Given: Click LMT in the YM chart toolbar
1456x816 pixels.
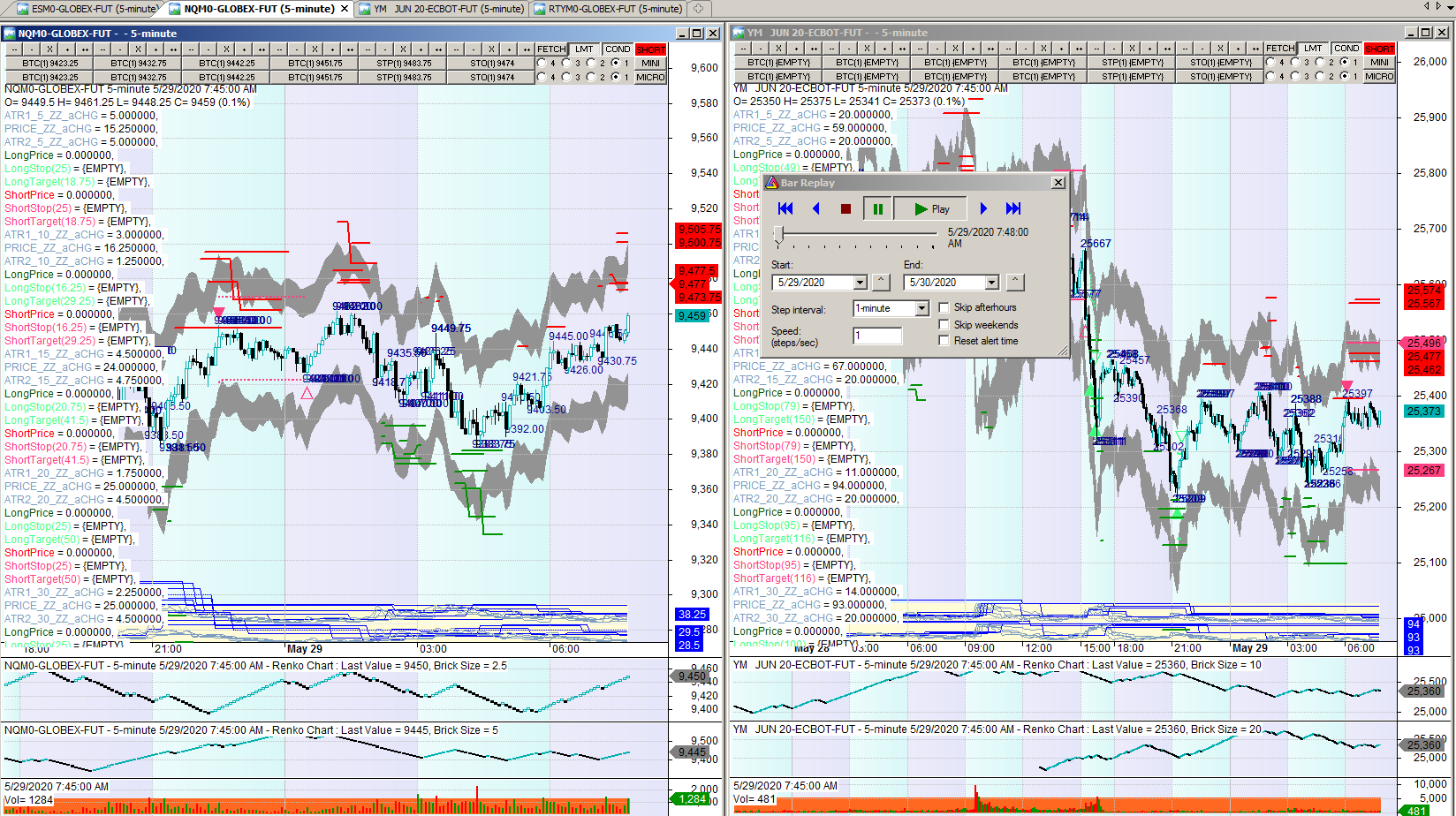Looking at the screenshot, I should tap(1314, 49).
